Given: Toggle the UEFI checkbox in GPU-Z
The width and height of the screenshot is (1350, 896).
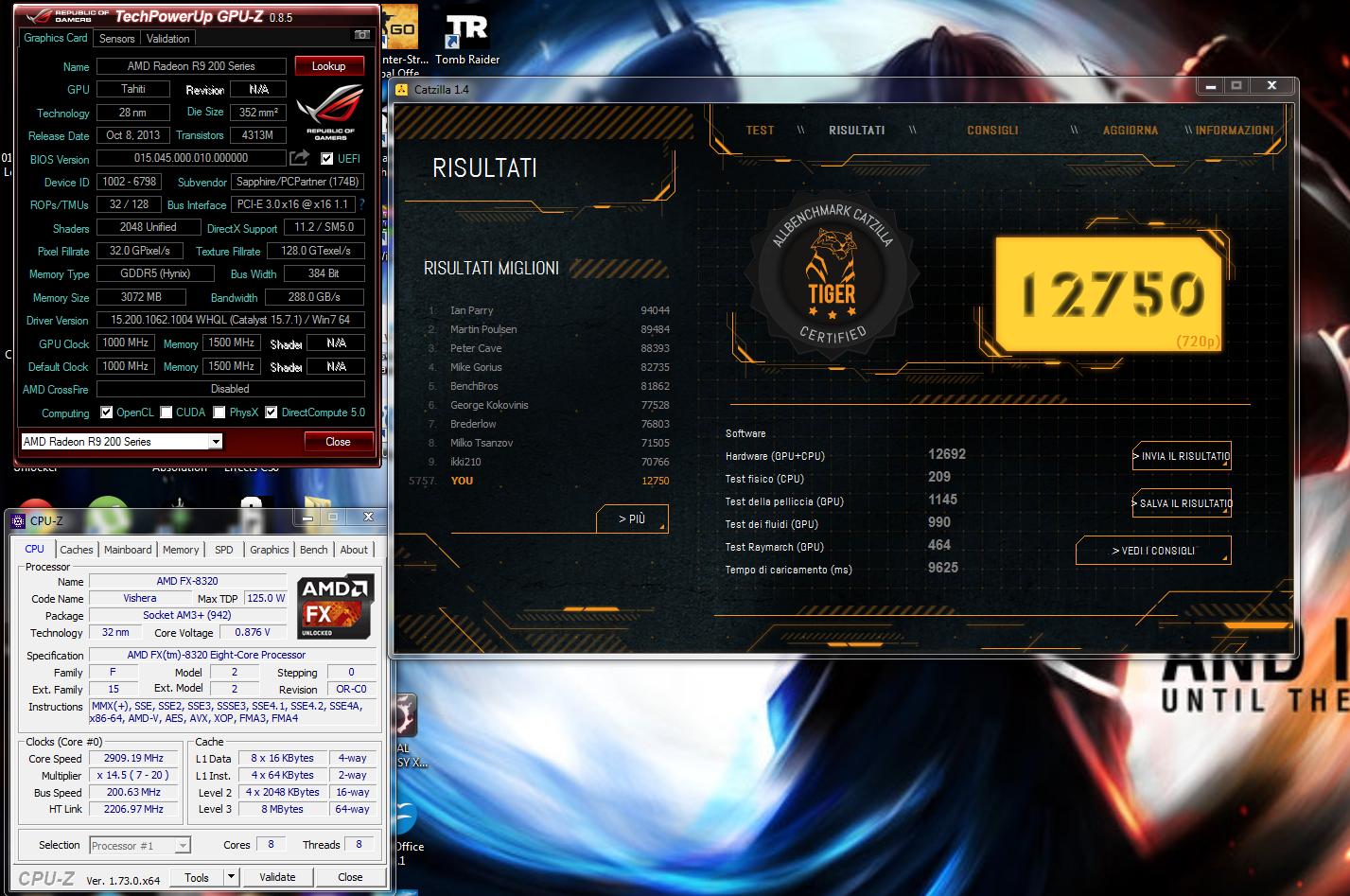Looking at the screenshot, I should coord(326,158).
